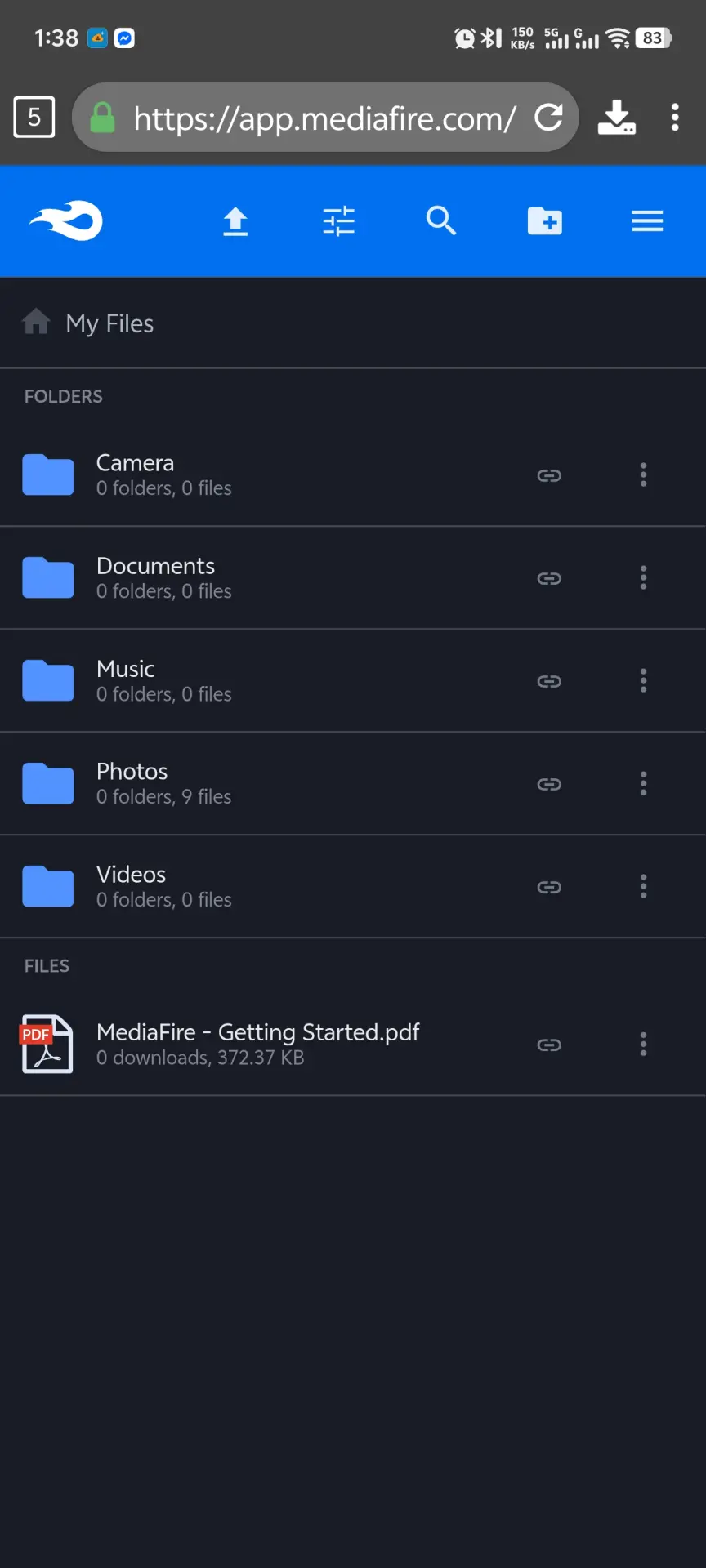The width and height of the screenshot is (706, 1568).
Task: Copy share link for Camera folder
Action: pyautogui.click(x=549, y=475)
